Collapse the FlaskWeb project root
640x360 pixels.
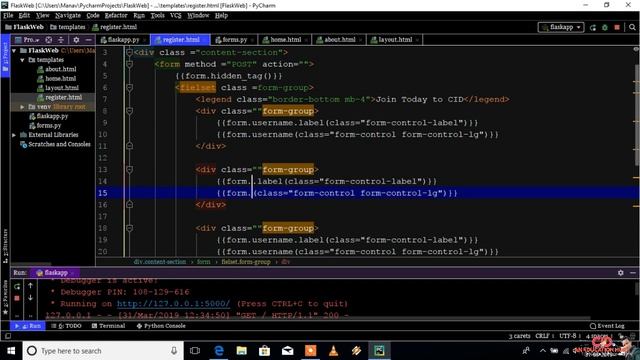pos(14,51)
